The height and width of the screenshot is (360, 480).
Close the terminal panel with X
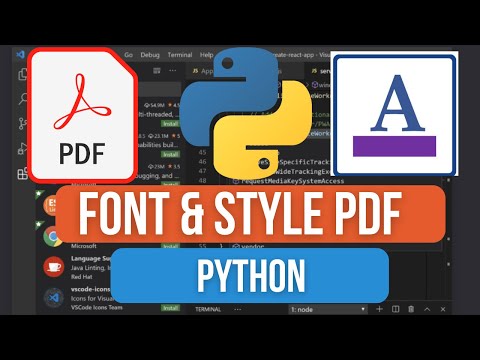pyautogui.click(x=443, y=309)
